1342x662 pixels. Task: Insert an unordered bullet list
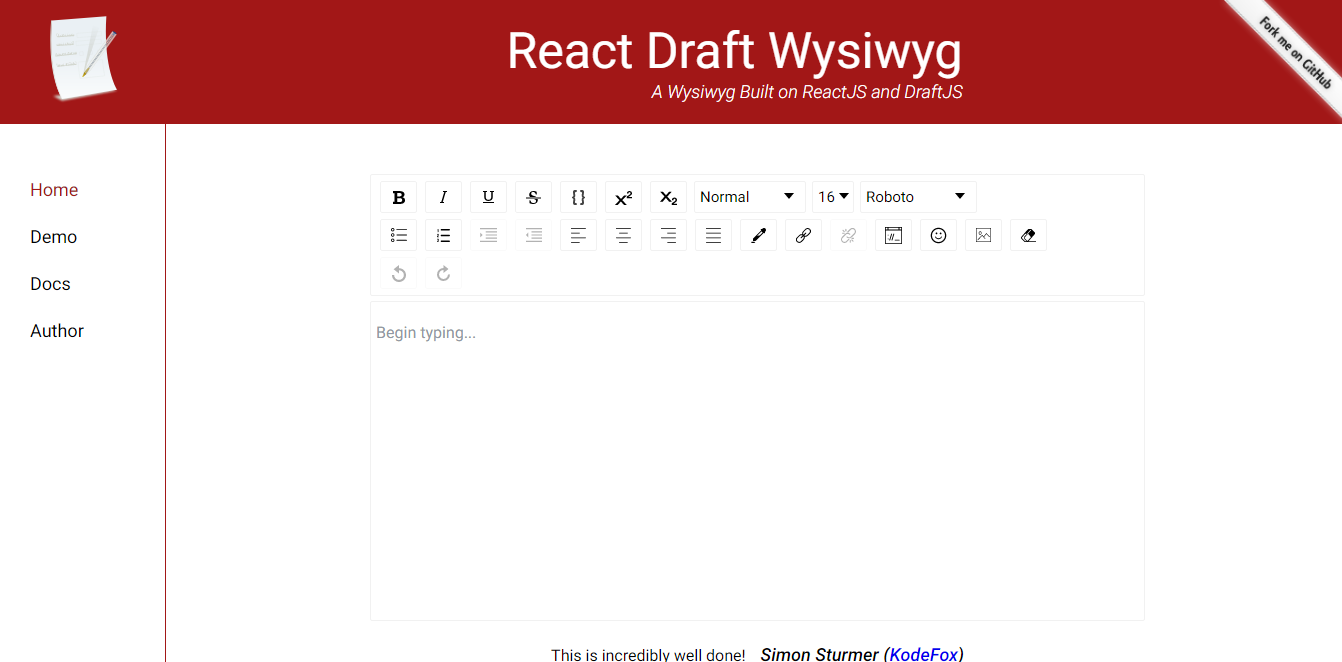pos(398,235)
